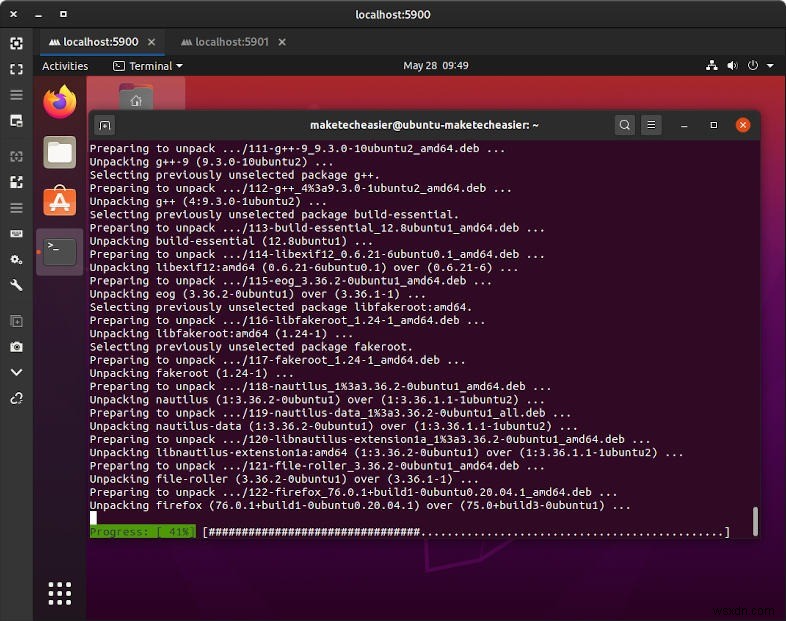Click line 'Unpacking file-roller (3.36.2-0ubuntu1)'

(284, 479)
